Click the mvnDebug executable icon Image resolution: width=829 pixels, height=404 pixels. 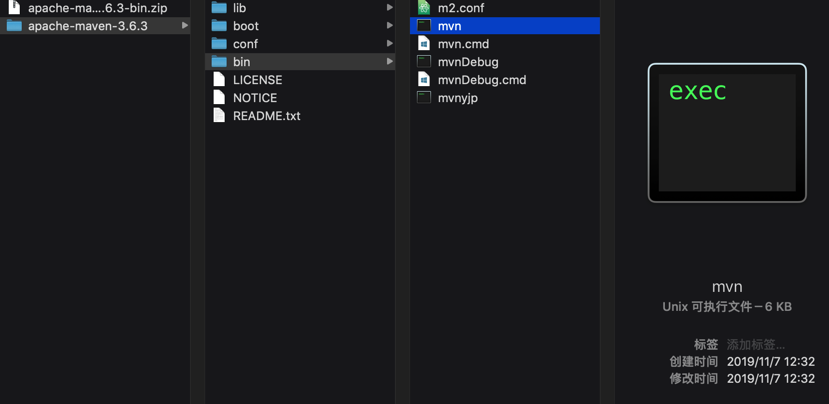pyautogui.click(x=424, y=62)
